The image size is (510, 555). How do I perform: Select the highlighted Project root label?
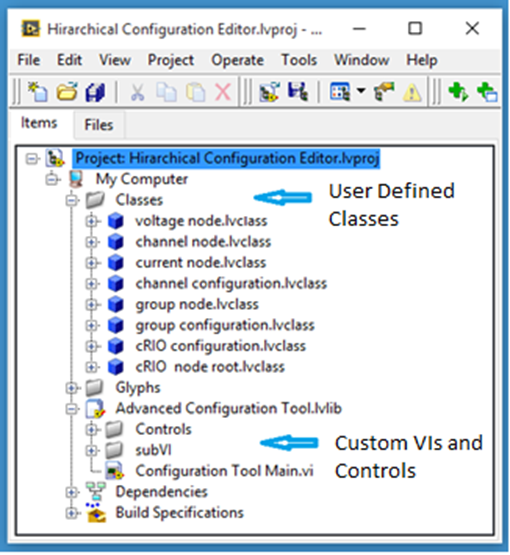pos(227,158)
